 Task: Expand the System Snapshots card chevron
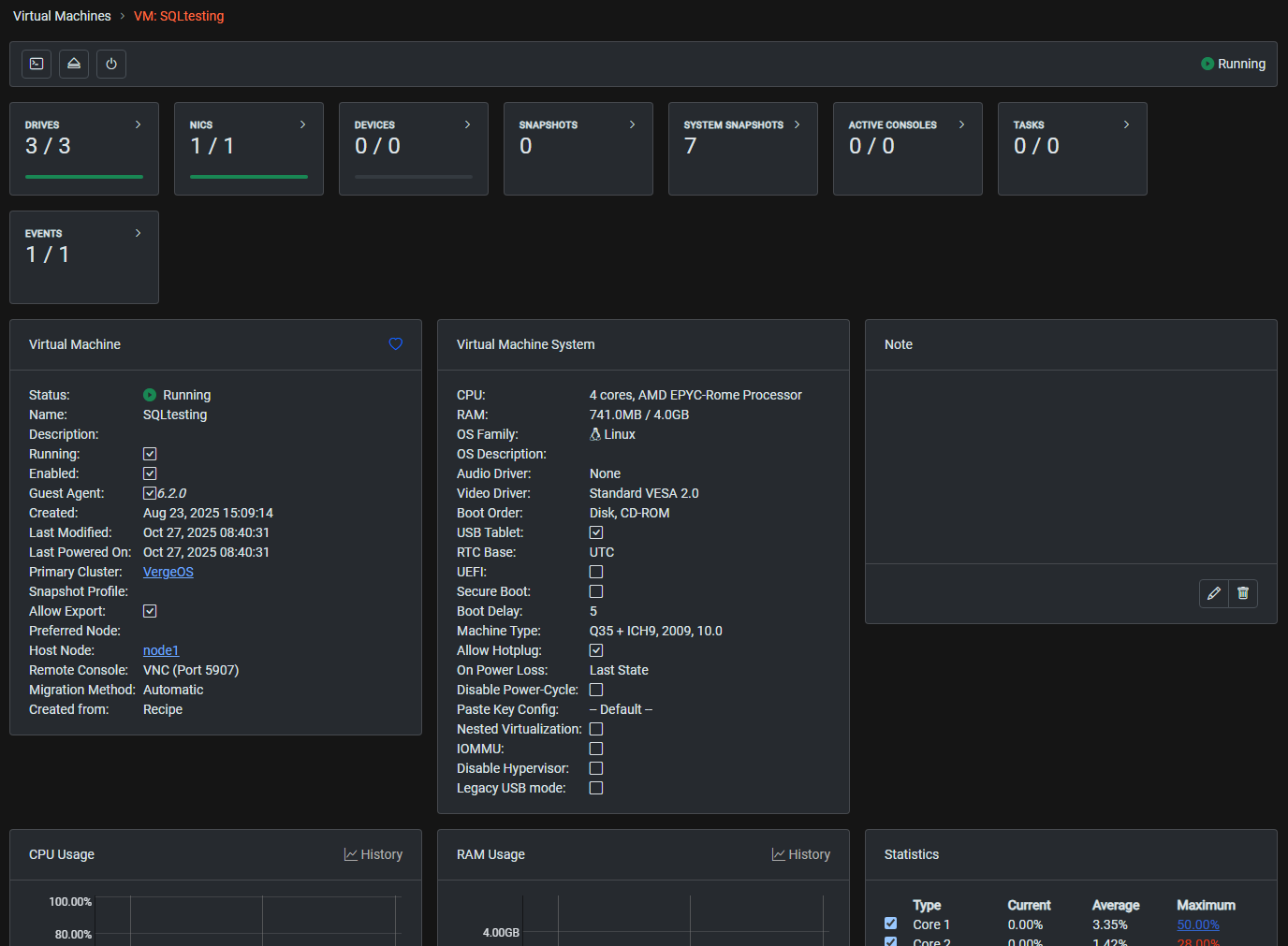797,124
